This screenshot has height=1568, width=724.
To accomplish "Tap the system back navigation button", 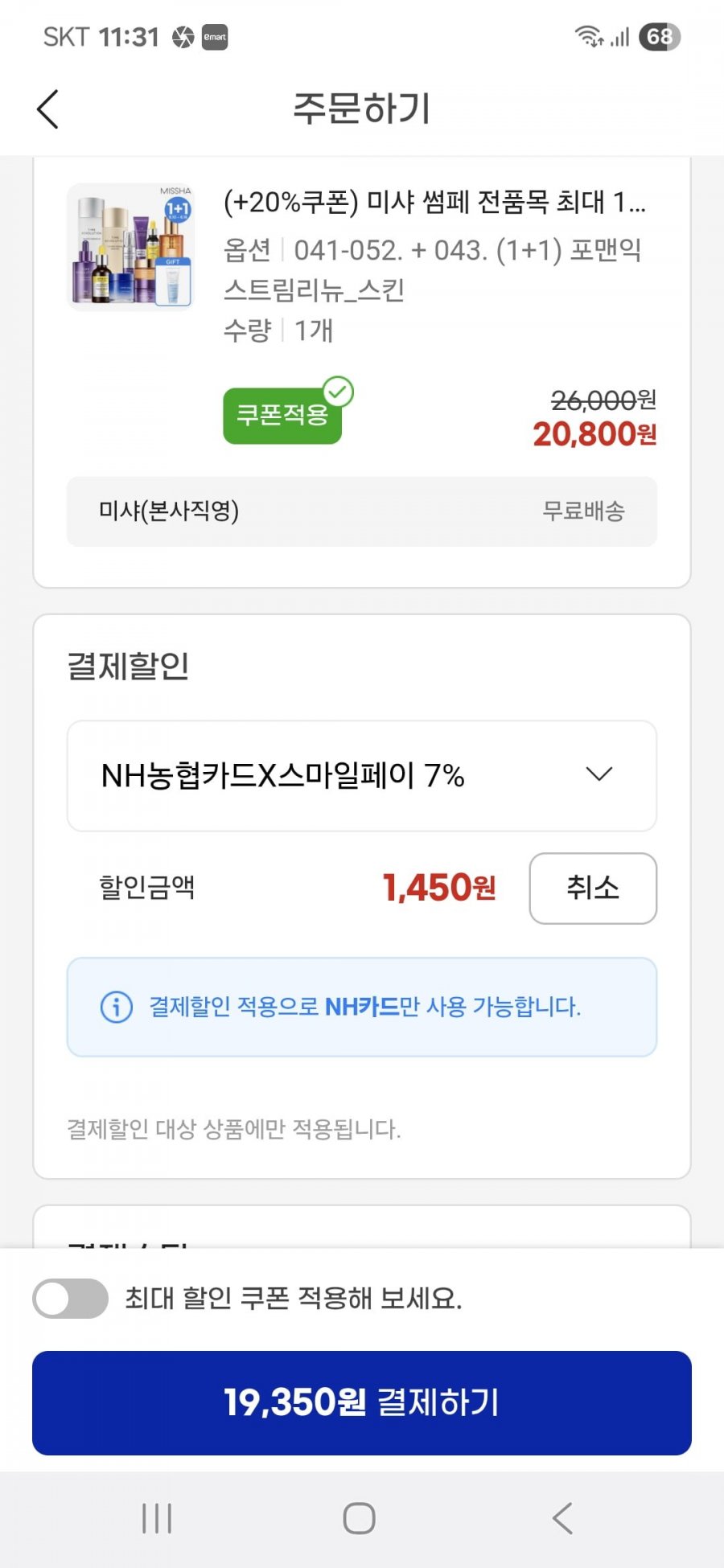I will pos(563,1518).
